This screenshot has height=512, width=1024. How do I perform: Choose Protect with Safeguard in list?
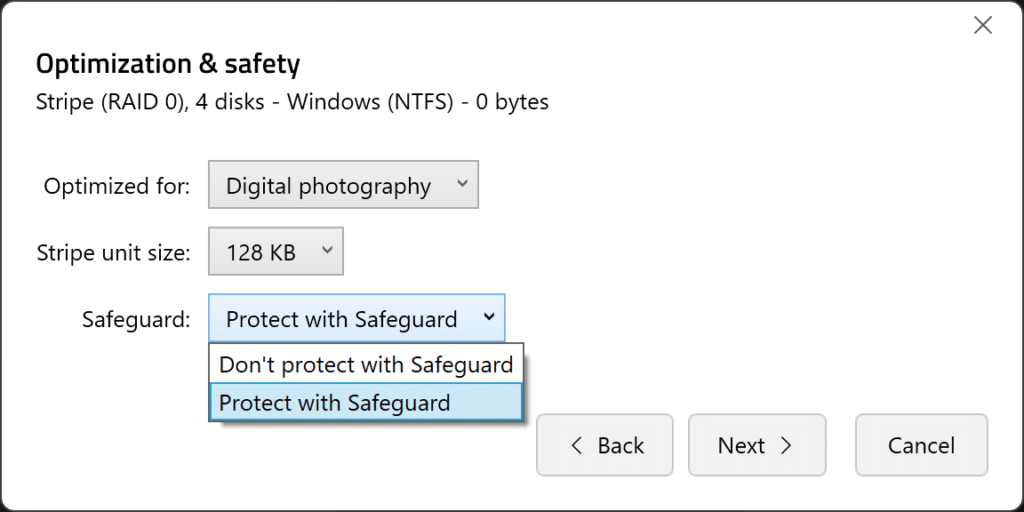tap(366, 402)
